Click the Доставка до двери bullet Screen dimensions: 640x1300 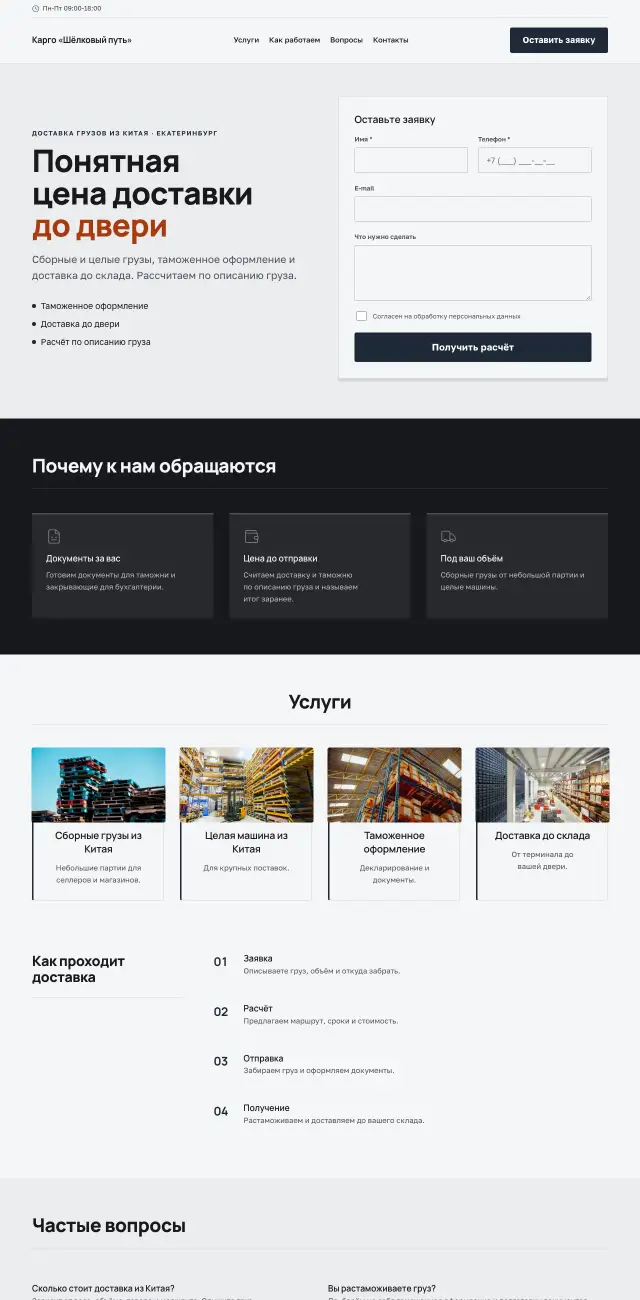[x=80, y=324]
